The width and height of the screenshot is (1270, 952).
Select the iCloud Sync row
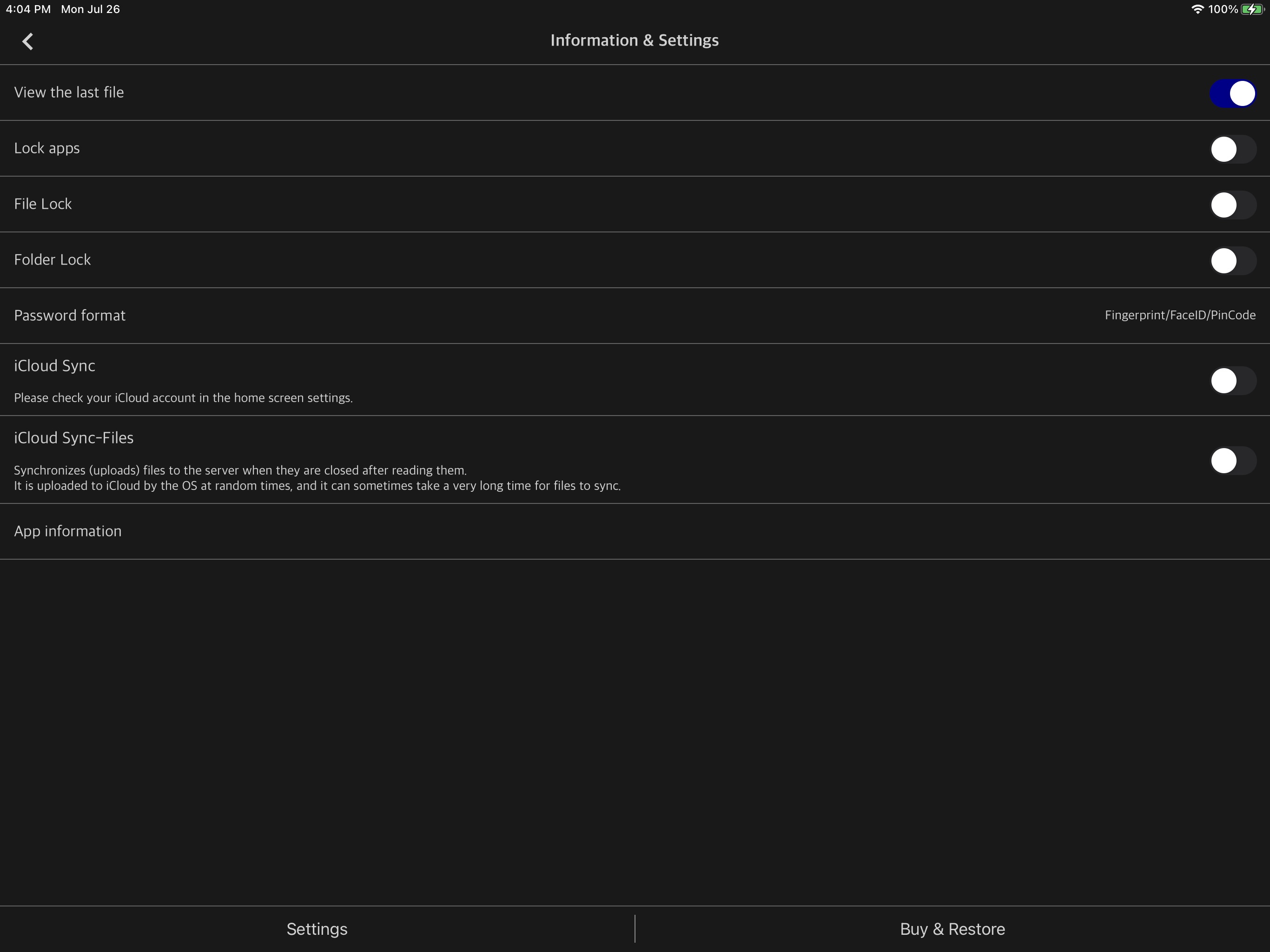pyautogui.click(x=635, y=380)
